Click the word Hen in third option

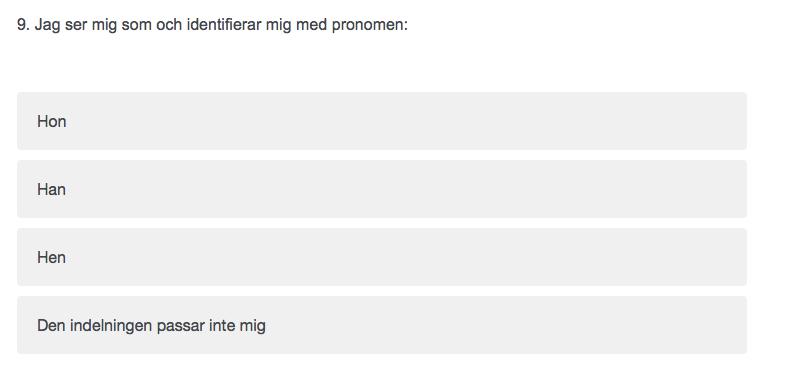(x=51, y=258)
